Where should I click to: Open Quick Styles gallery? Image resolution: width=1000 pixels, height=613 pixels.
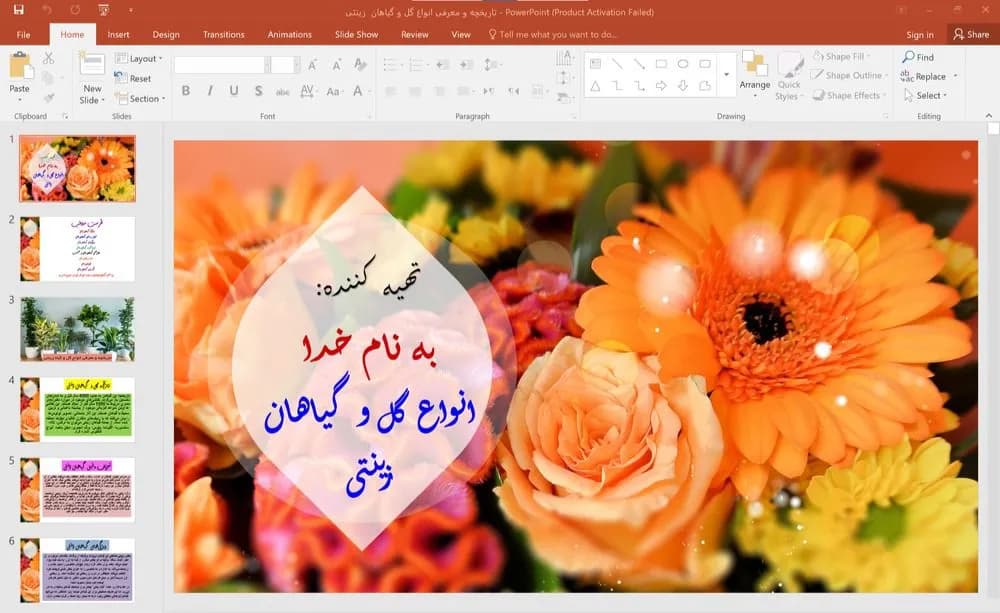(x=789, y=76)
